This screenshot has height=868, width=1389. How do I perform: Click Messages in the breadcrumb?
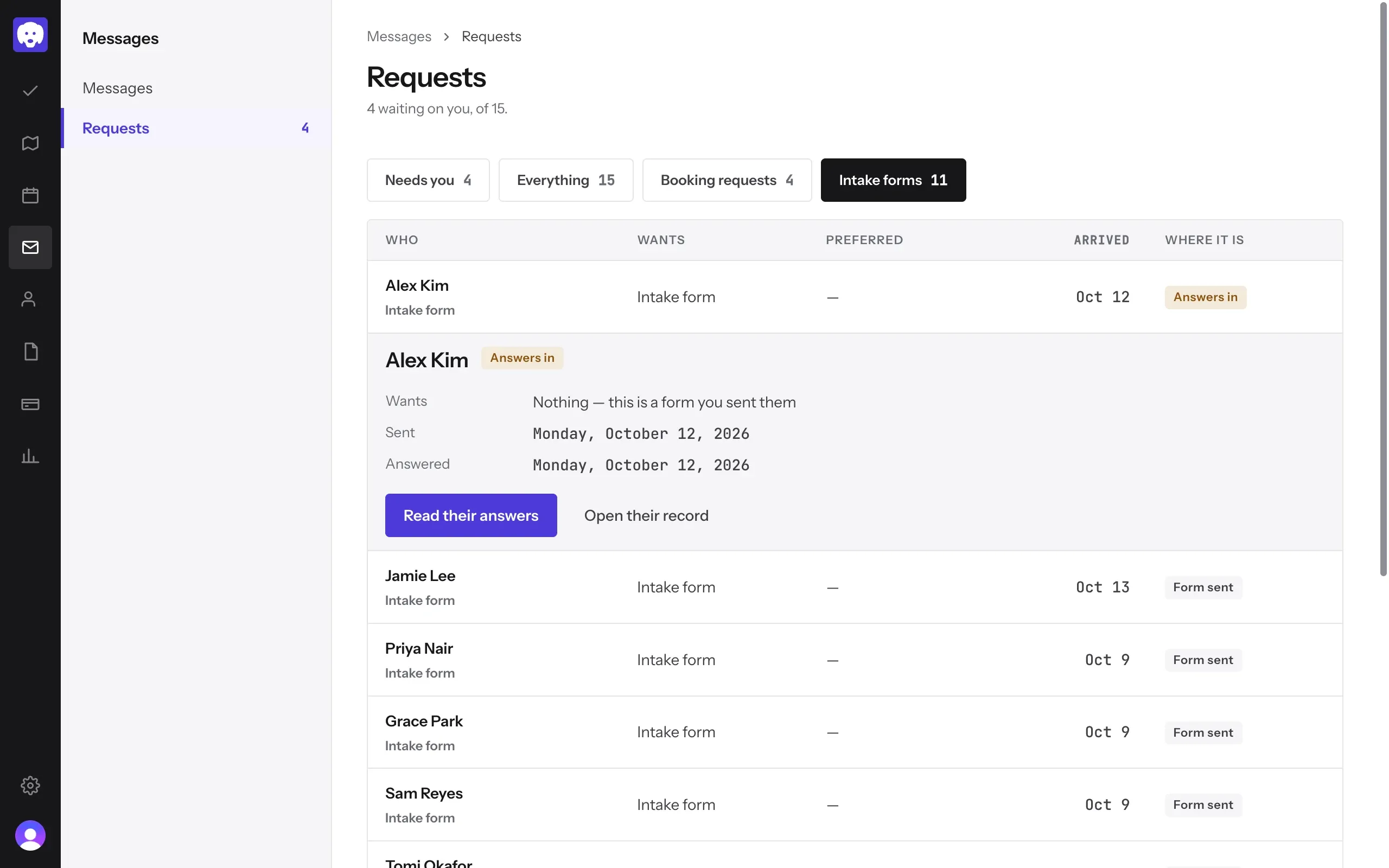tap(399, 37)
